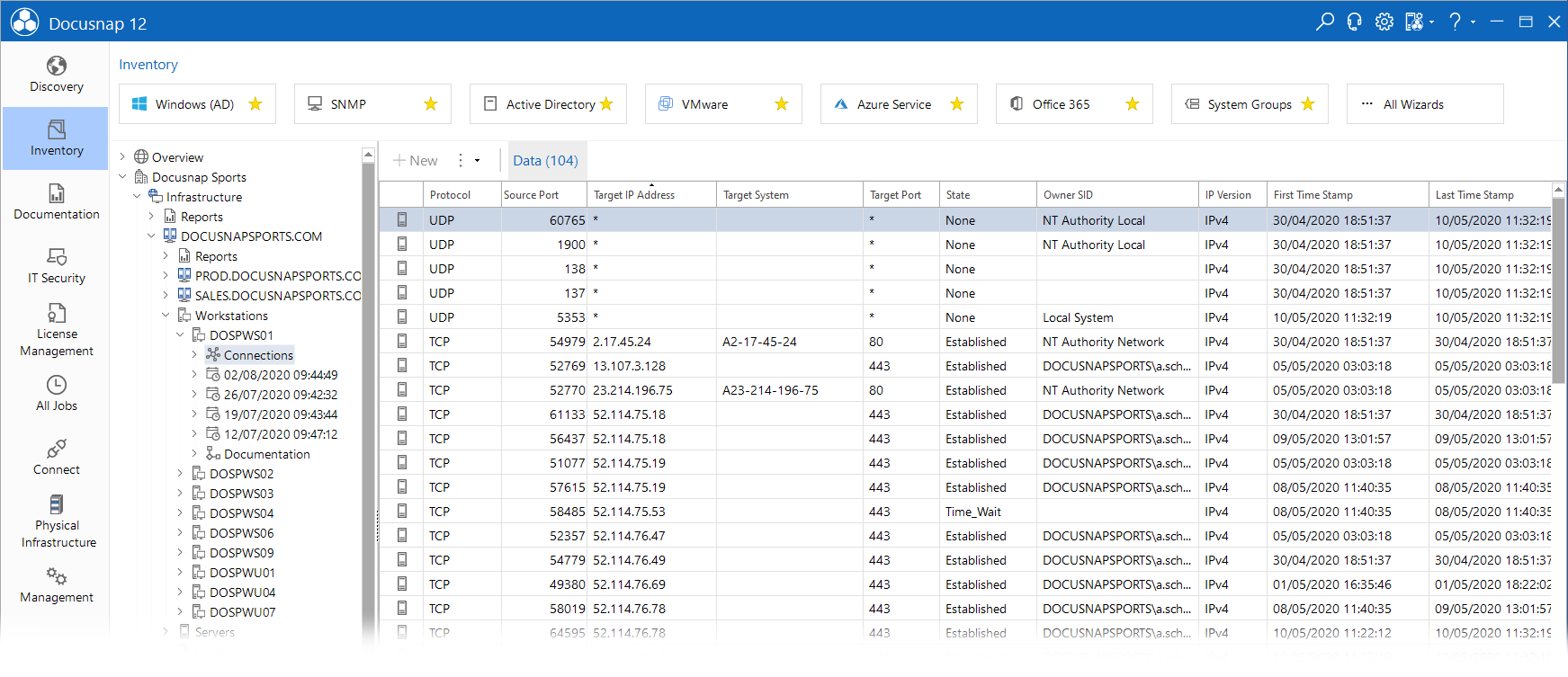Select the Connections tree item
This screenshot has height=677, width=1568.
[x=249, y=355]
